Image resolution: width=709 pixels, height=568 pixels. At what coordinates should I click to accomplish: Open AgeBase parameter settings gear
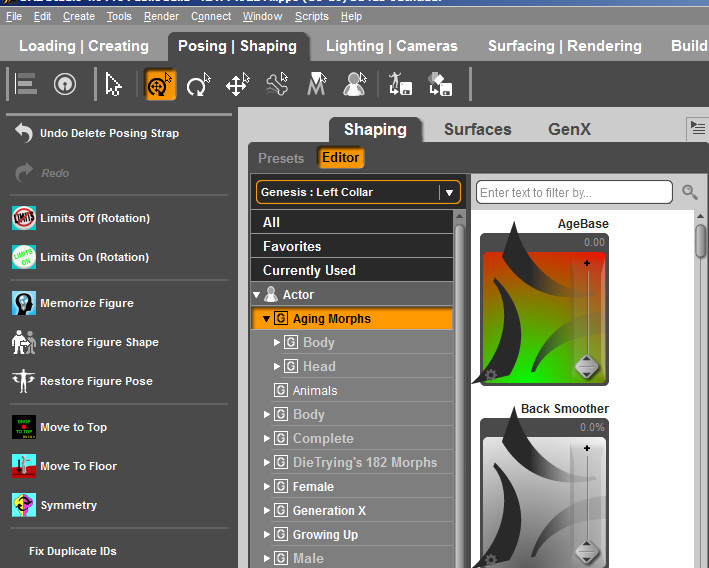[491, 375]
